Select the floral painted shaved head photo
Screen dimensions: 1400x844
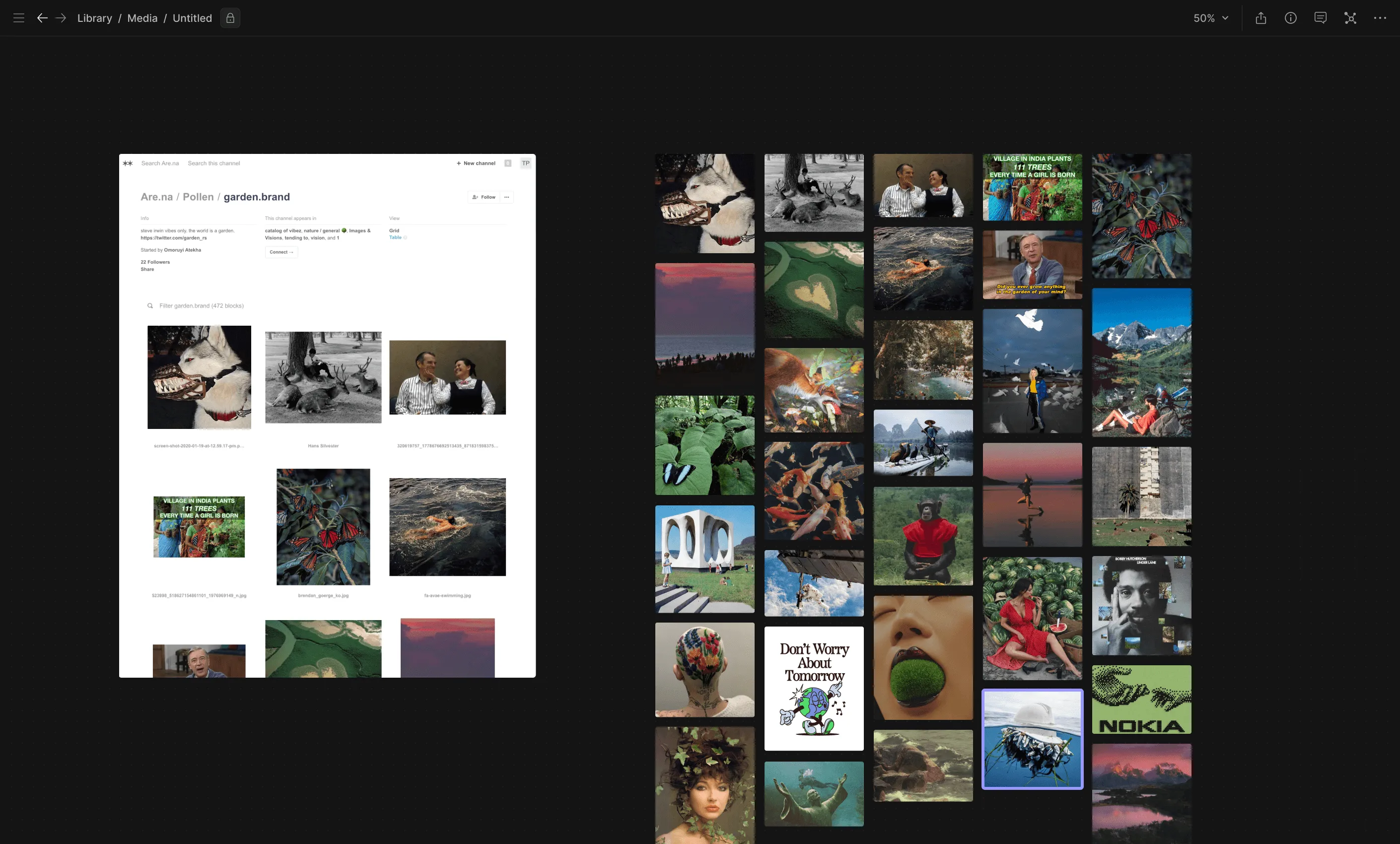[x=704, y=670]
